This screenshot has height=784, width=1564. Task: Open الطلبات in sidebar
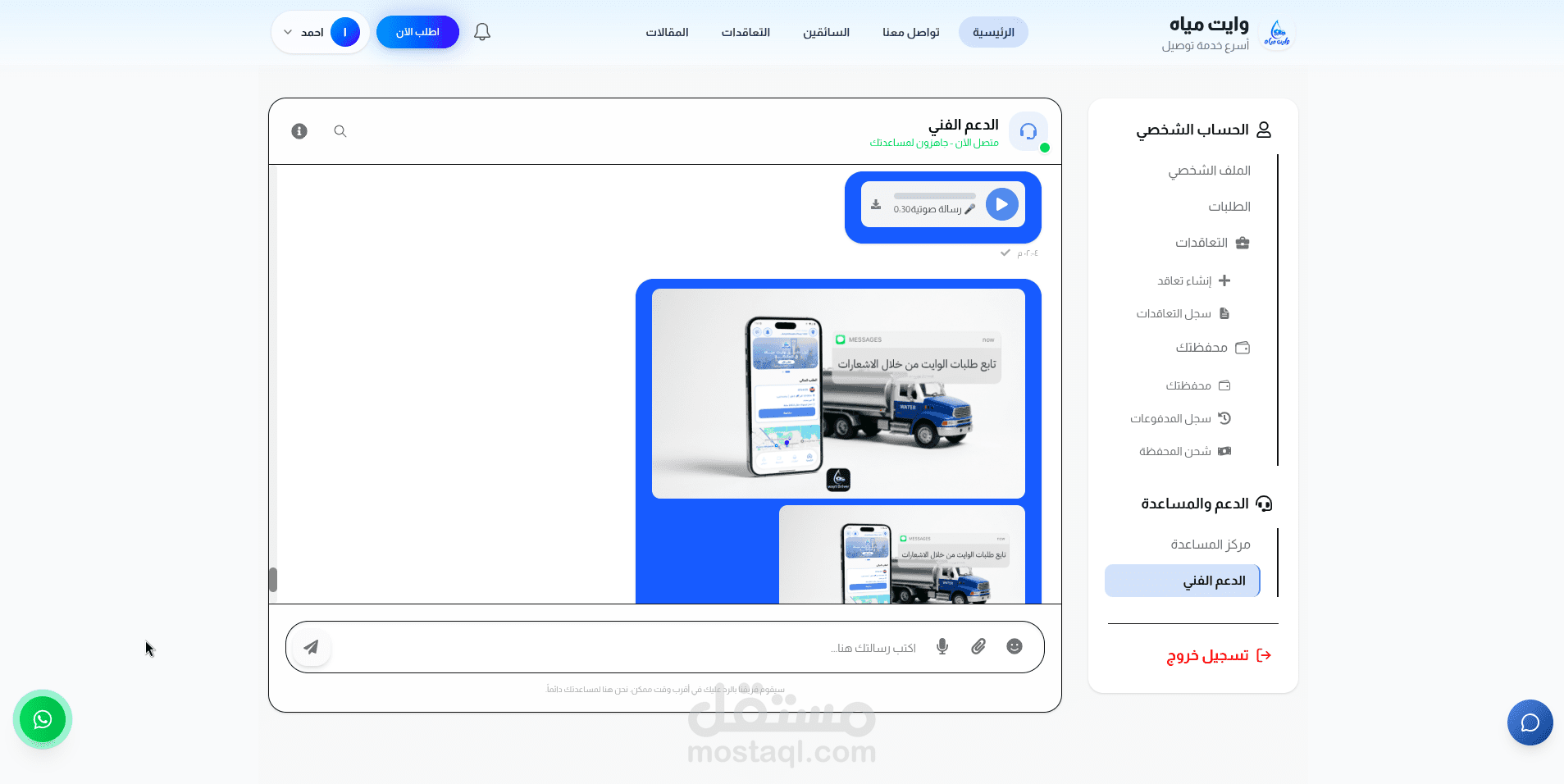(x=1229, y=207)
